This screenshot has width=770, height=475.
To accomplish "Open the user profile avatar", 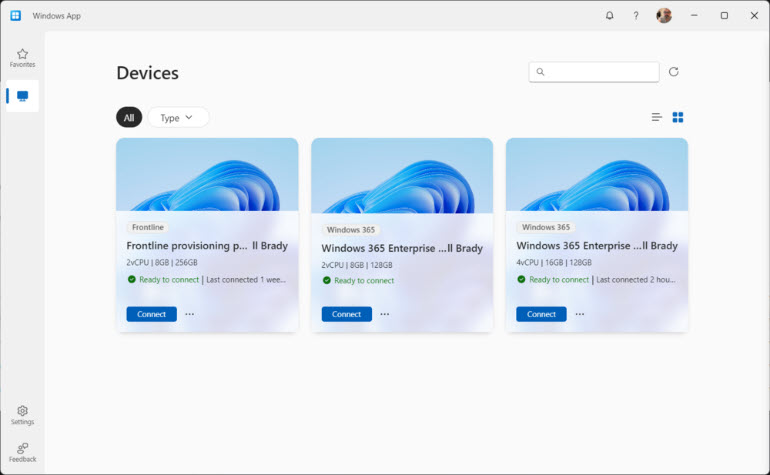I will tap(664, 15).
